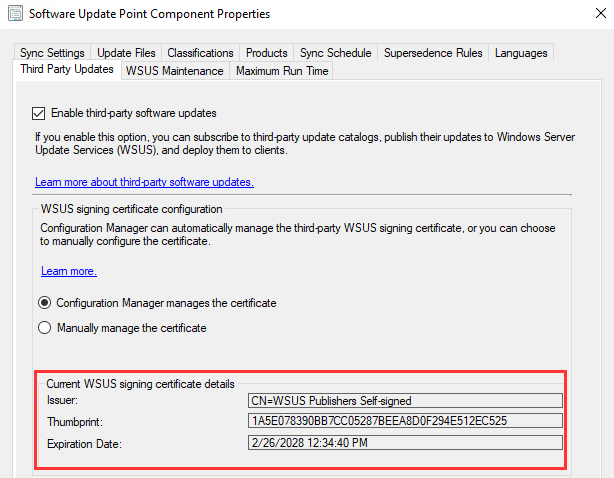Viewport: 614px width, 478px height.
Task: Open Learn more about third-party software updates link
Action: (x=144, y=182)
